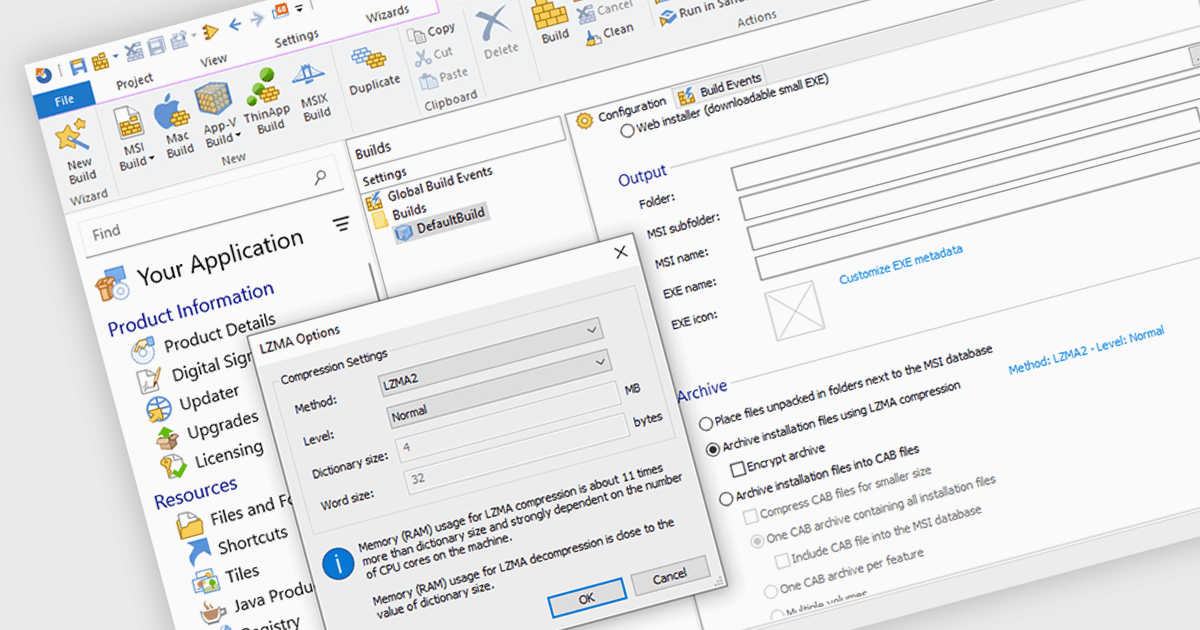Click Cancel in LZMA Options dialog
This screenshot has width=1200, height=630.
pyautogui.click(x=669, y=575)
